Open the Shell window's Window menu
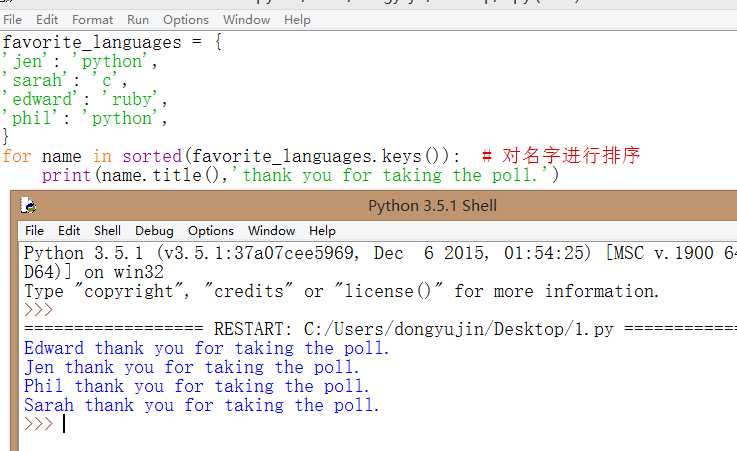 click(271, 231)
